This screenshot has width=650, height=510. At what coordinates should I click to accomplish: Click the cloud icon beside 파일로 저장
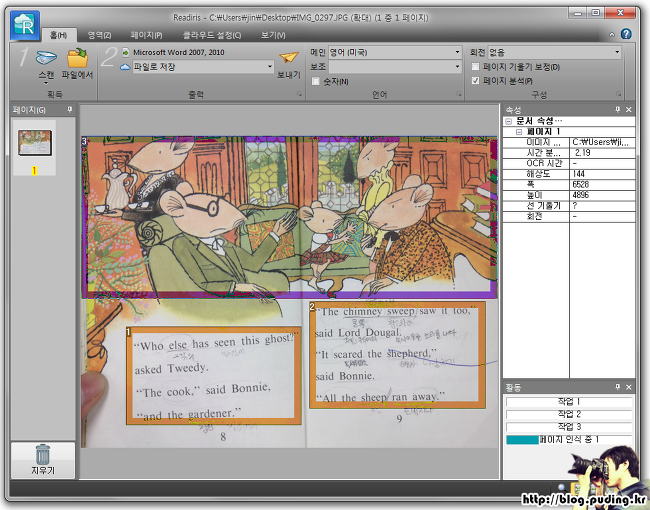pos(125,67)
